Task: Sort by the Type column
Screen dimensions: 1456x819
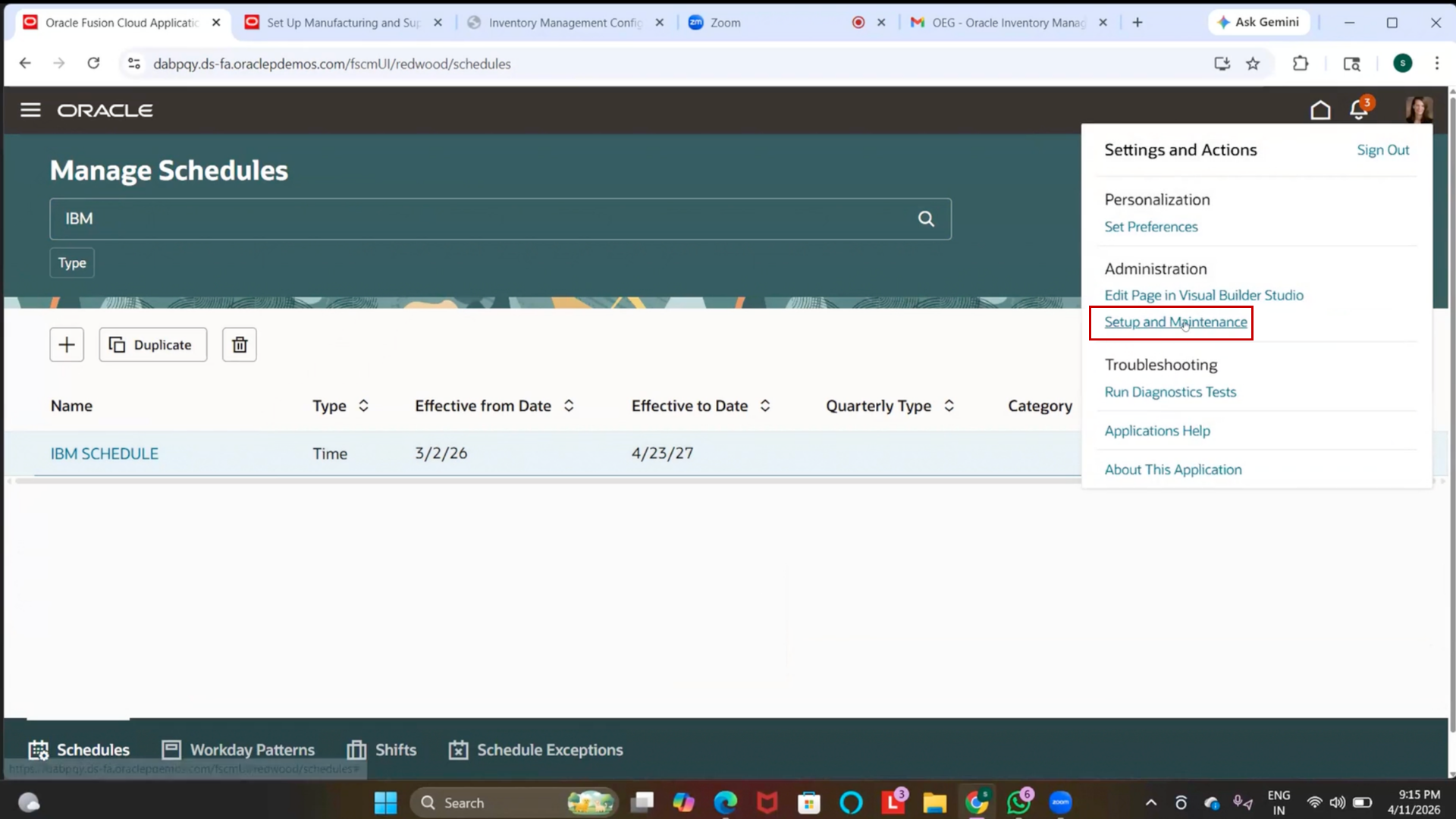Action: coord(363,406)
